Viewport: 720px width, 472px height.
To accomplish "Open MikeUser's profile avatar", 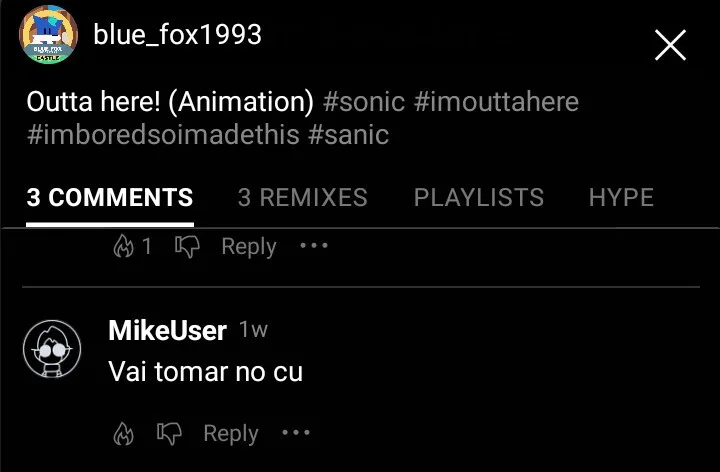I will point(52,350).
